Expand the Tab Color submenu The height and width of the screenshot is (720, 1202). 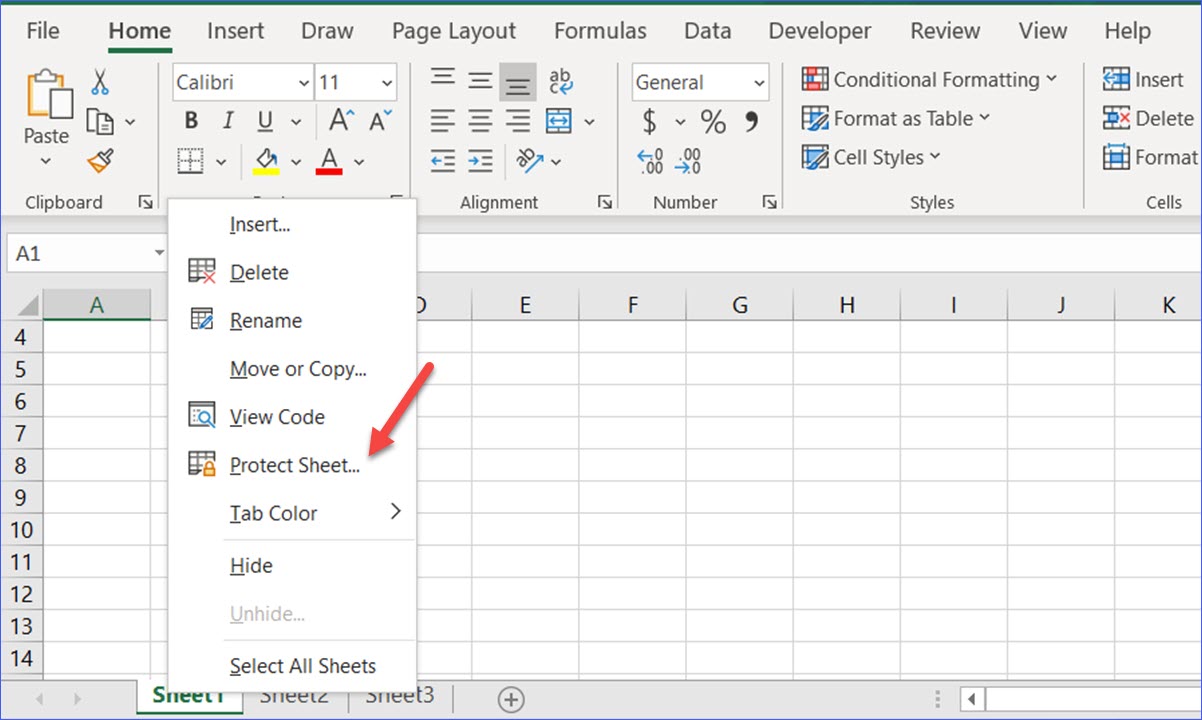point(273,513)
